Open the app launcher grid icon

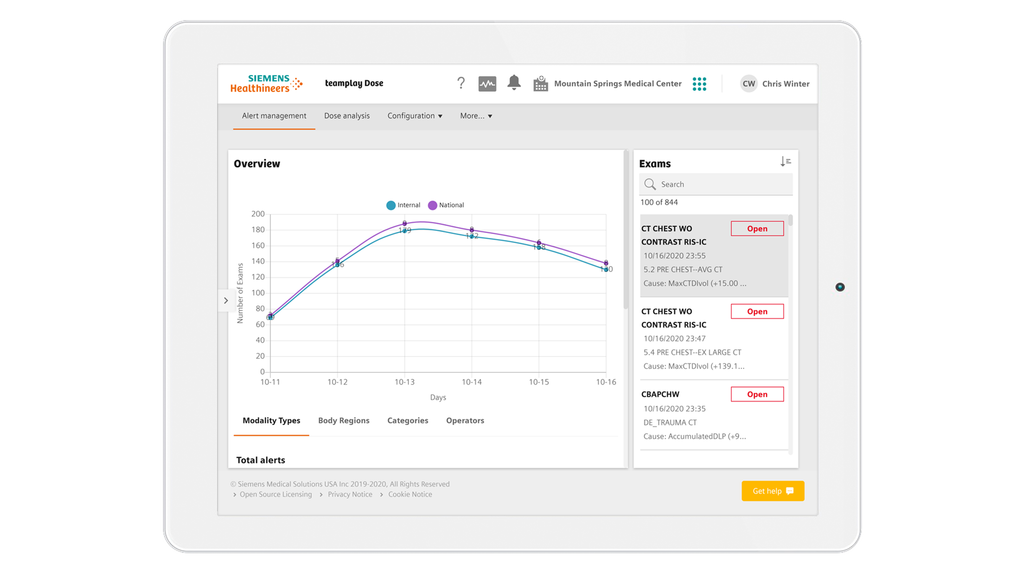click(x=699, y=83)
